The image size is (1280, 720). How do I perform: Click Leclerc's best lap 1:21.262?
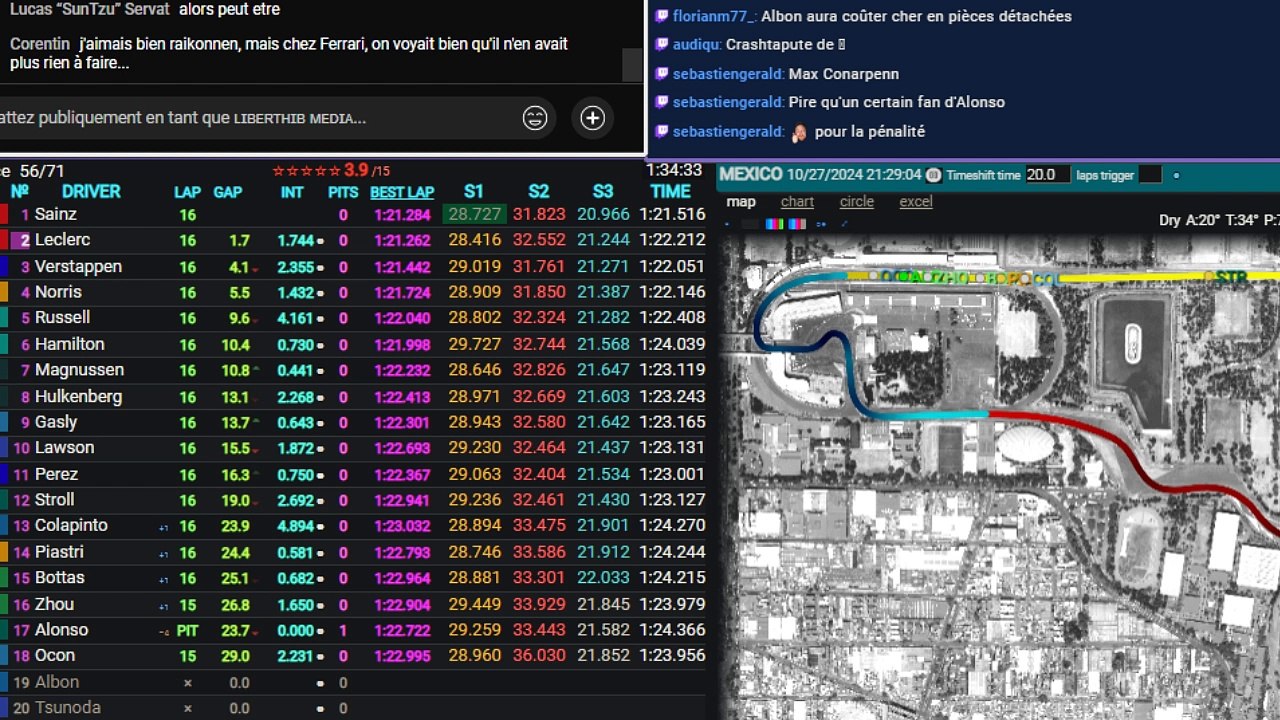[x=402, y=240]
